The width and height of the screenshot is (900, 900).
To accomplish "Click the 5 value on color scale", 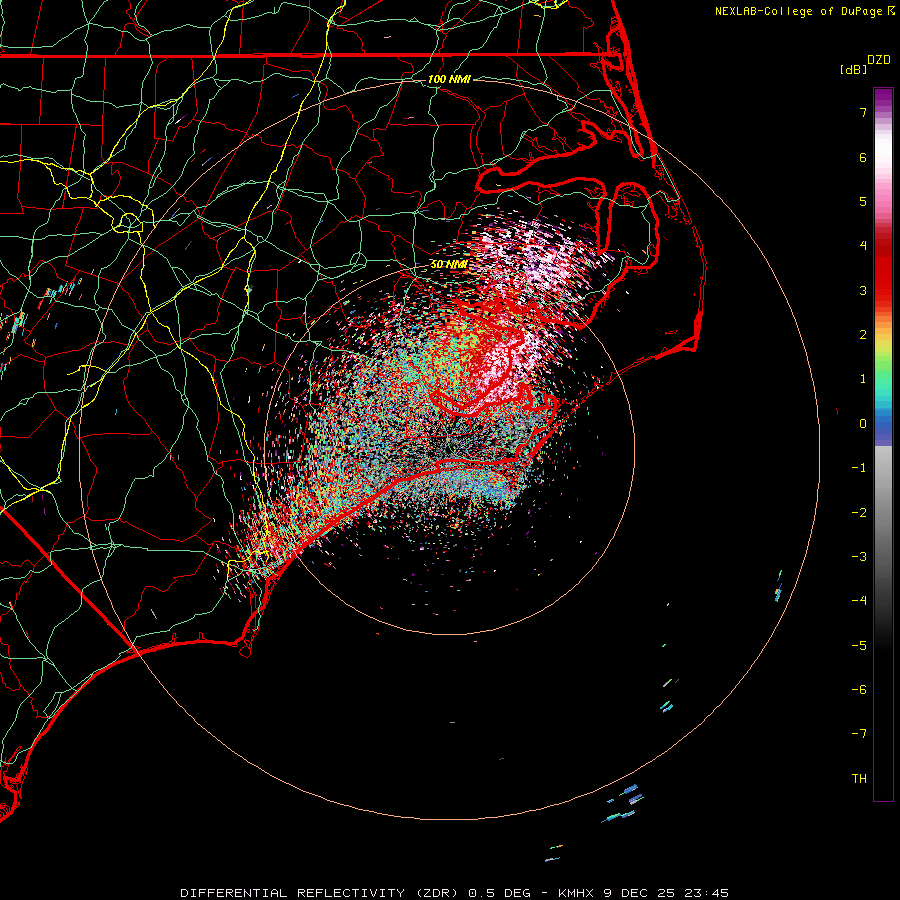I will click(x=863, y=201).
